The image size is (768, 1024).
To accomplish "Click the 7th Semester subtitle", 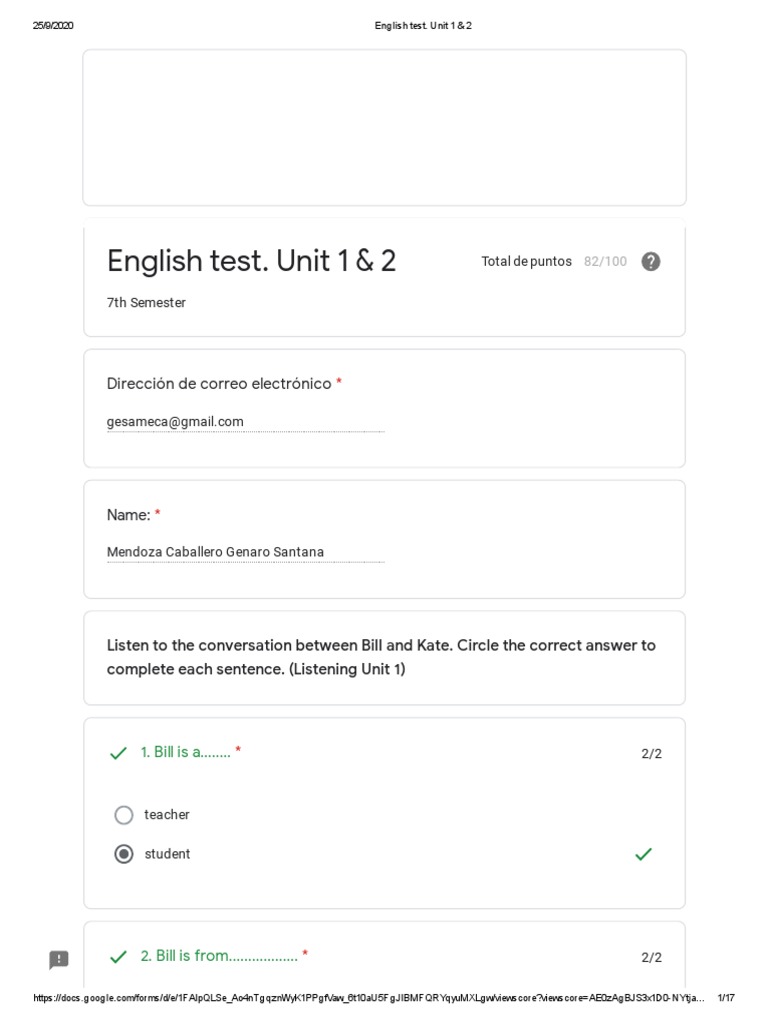I will tap(146, 303).
